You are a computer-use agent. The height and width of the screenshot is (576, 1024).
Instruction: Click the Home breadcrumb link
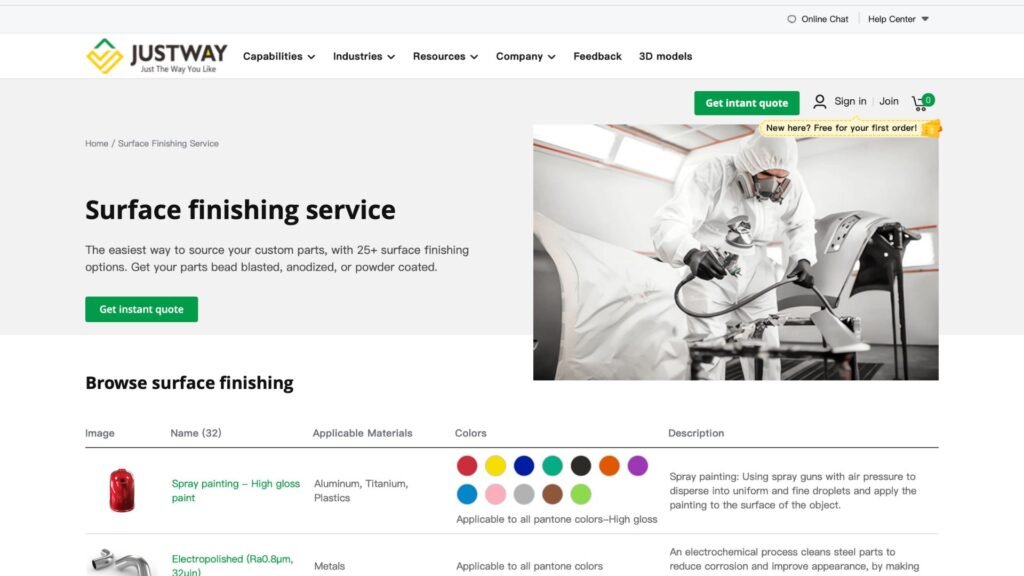click(97, 144)
